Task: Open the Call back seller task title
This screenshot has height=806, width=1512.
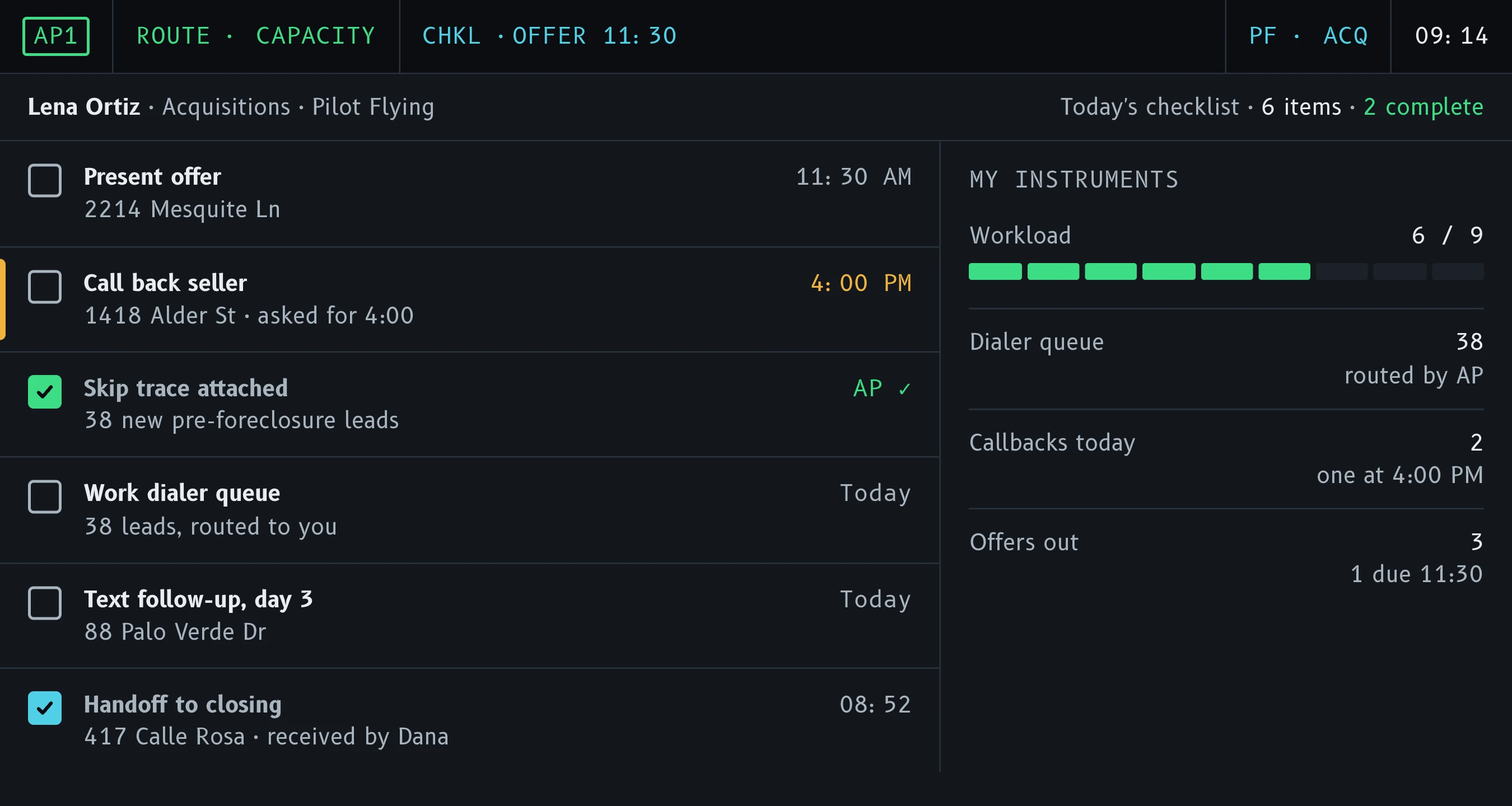Action: pos(166,283)
